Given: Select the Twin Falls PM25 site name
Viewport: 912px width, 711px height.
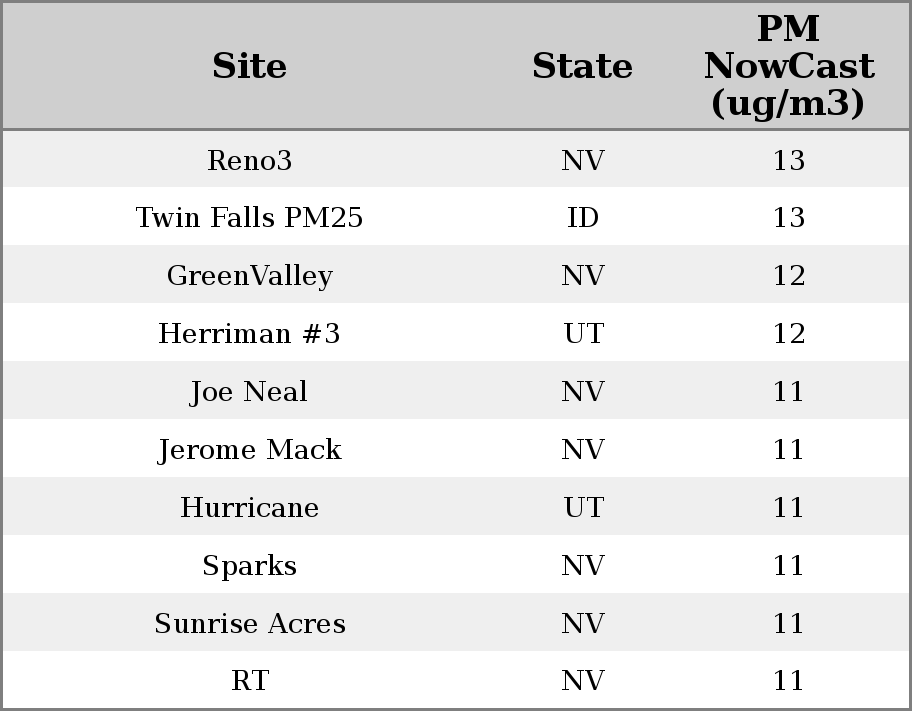Looking at the screenshot, I should [x=249, y=218].
